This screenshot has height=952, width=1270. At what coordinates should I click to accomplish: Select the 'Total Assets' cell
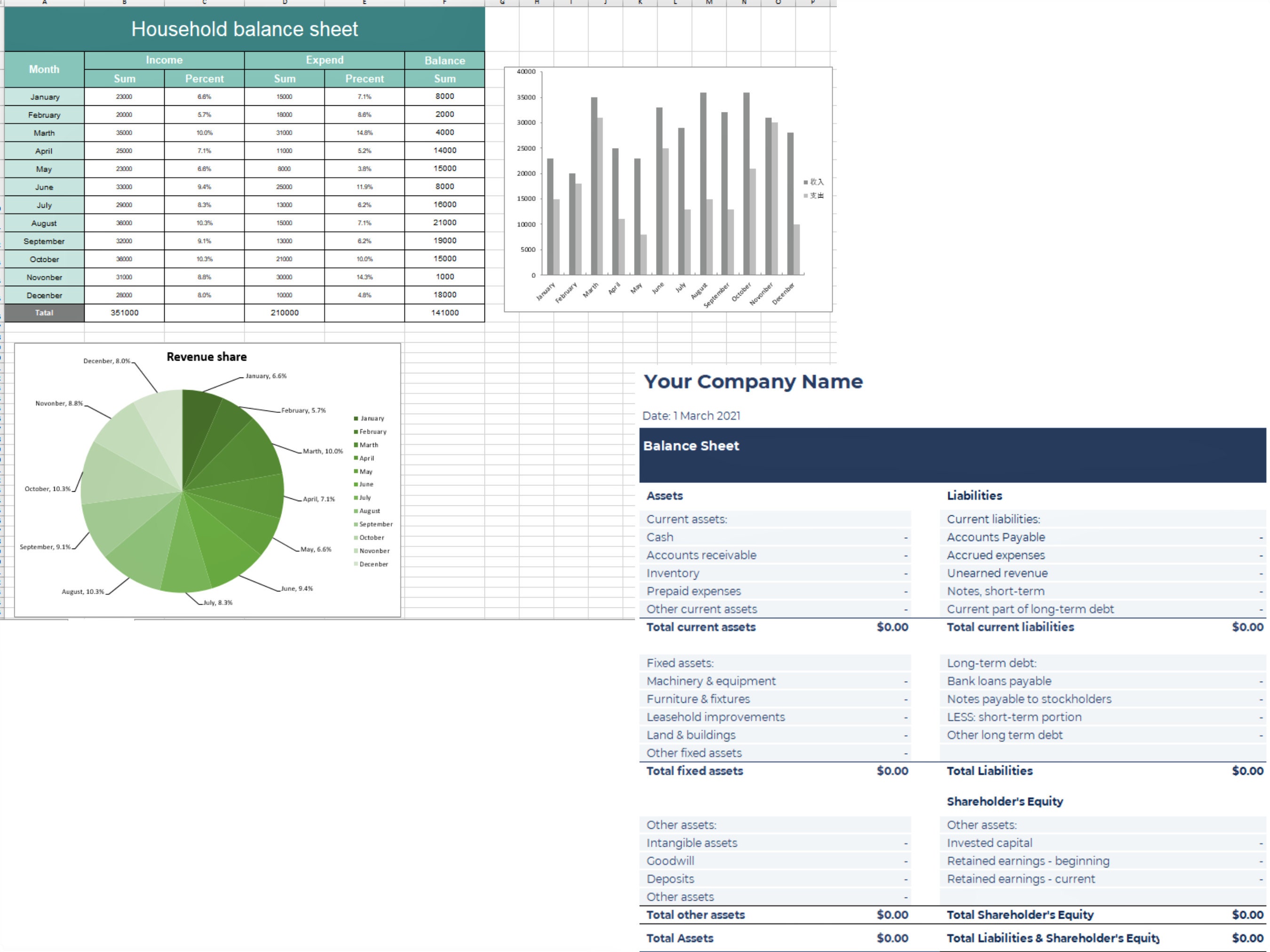click(x=680, y=937)
